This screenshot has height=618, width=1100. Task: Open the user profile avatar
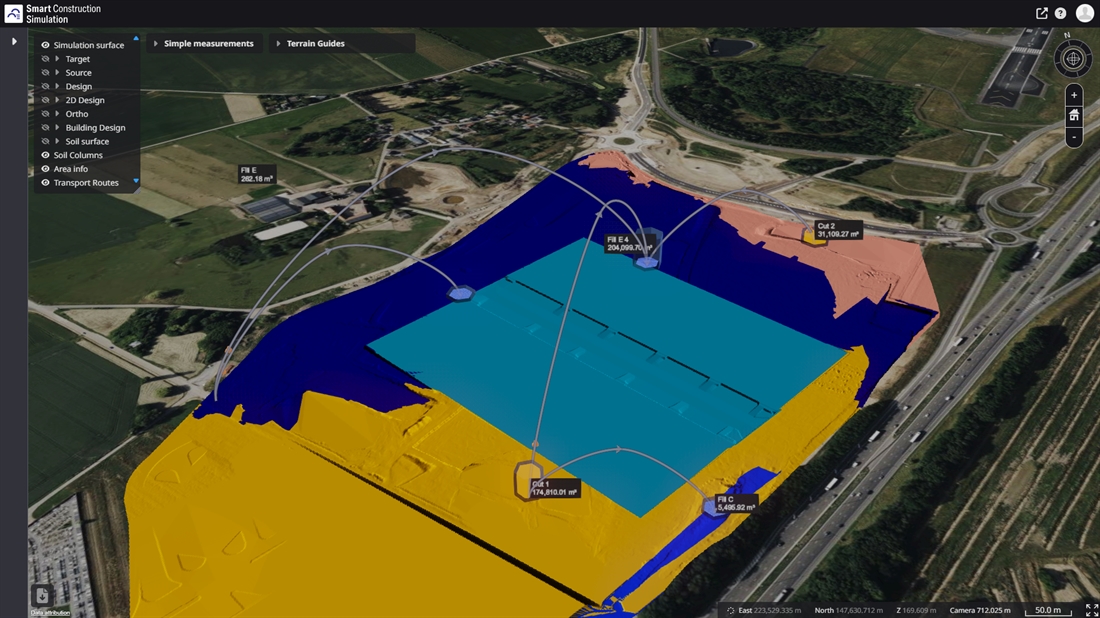1084,13
